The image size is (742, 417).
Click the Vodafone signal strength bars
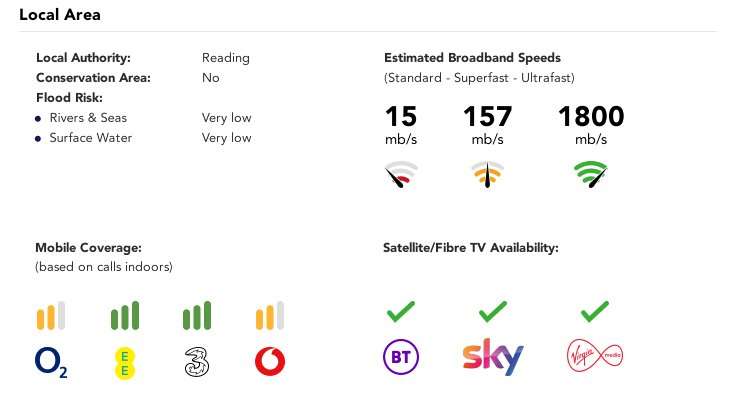tap(270, 315)
